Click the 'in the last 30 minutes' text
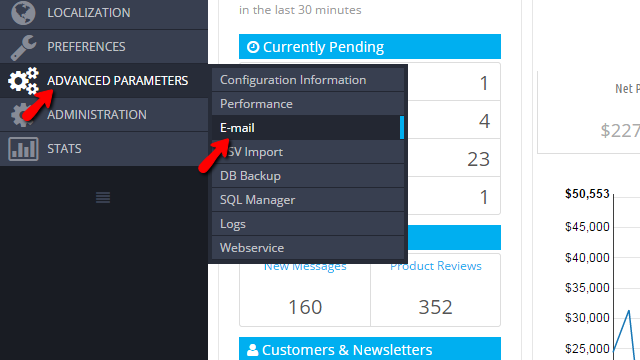The width and height of the screenshot is (640, 360). pos(300,10)
